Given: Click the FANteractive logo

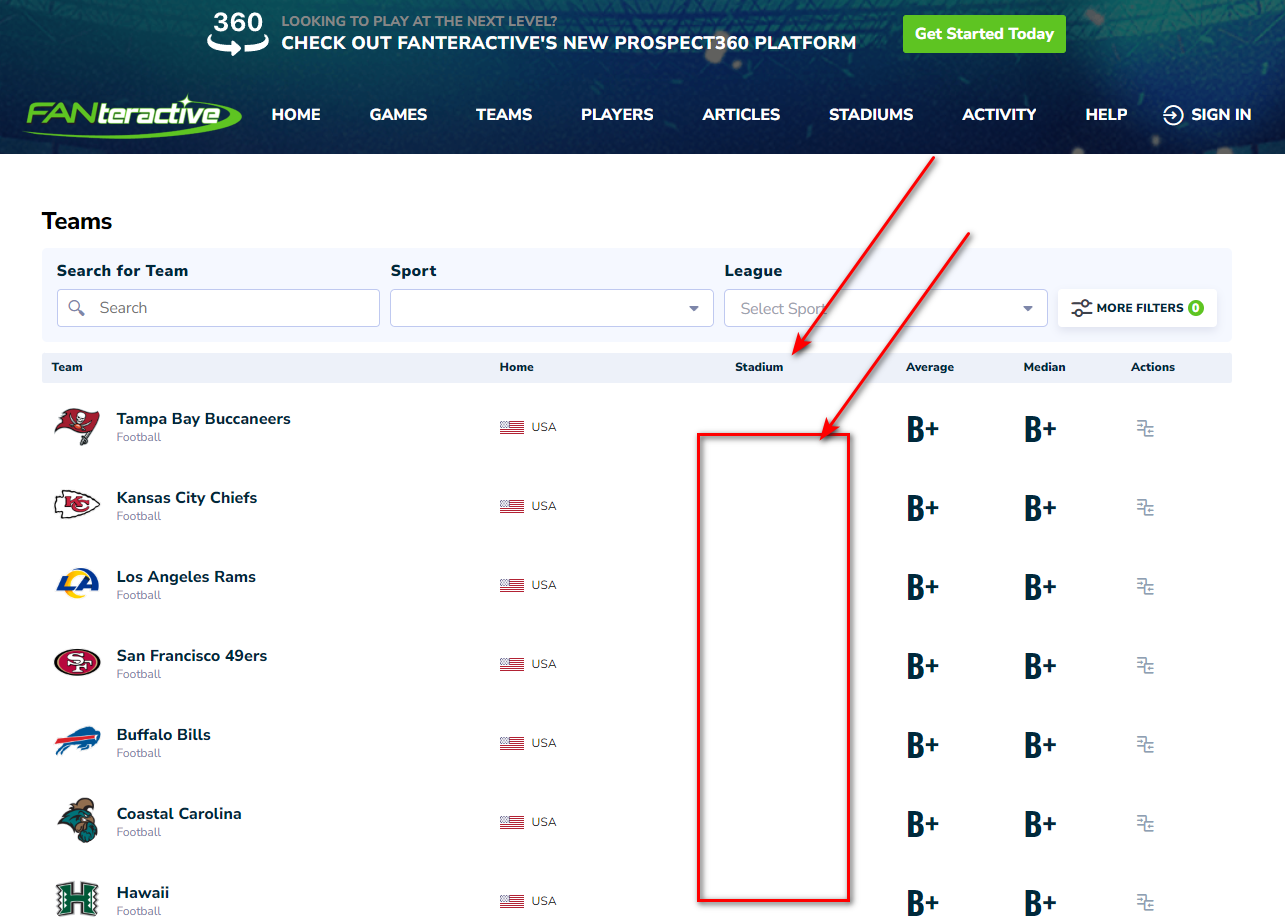Looking at the screenshot, I should 133,115.
